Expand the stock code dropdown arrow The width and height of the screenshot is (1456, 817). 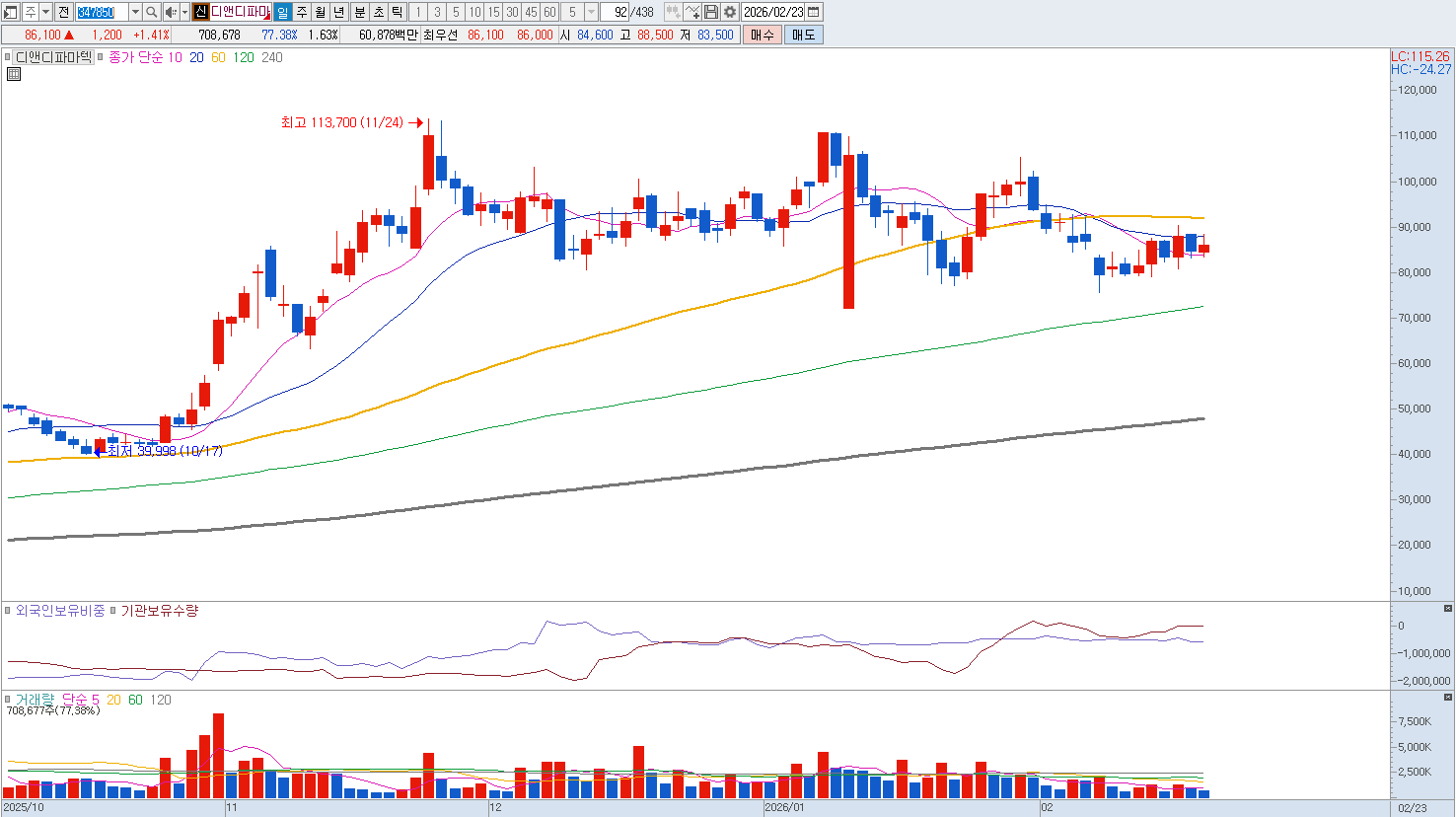point(135,12)
